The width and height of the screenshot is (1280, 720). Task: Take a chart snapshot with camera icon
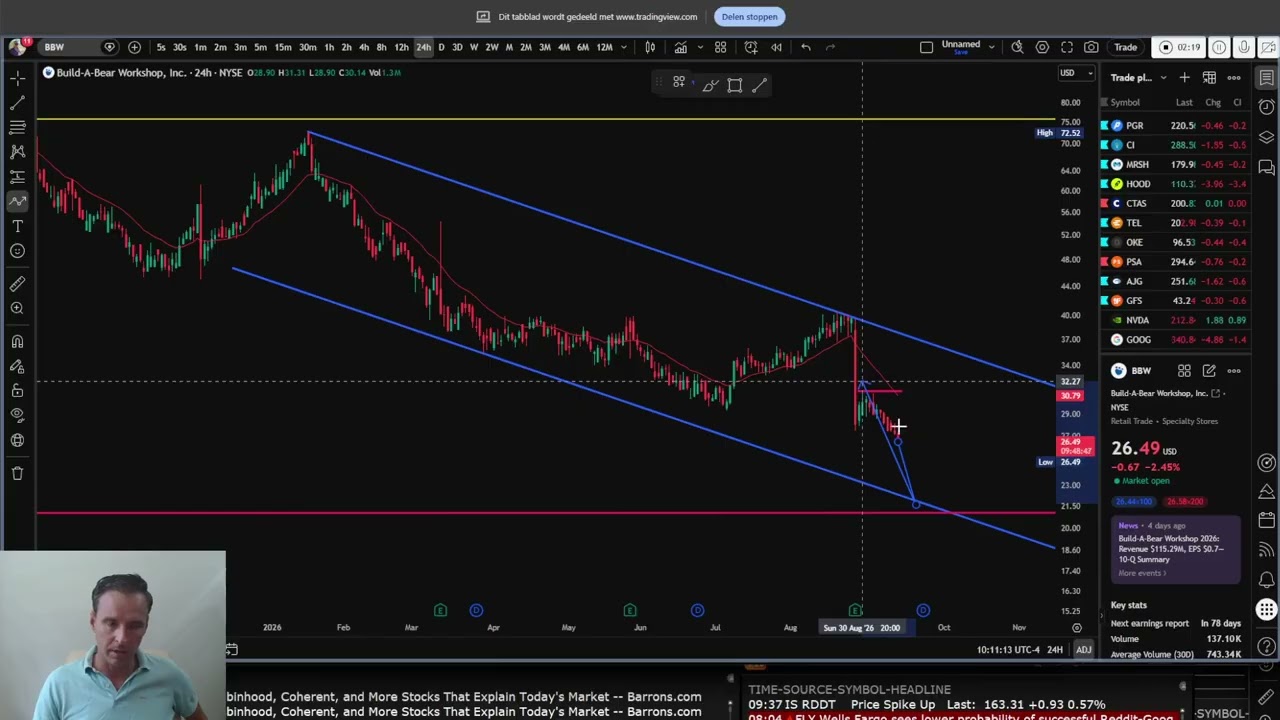tap(1091, 47)
